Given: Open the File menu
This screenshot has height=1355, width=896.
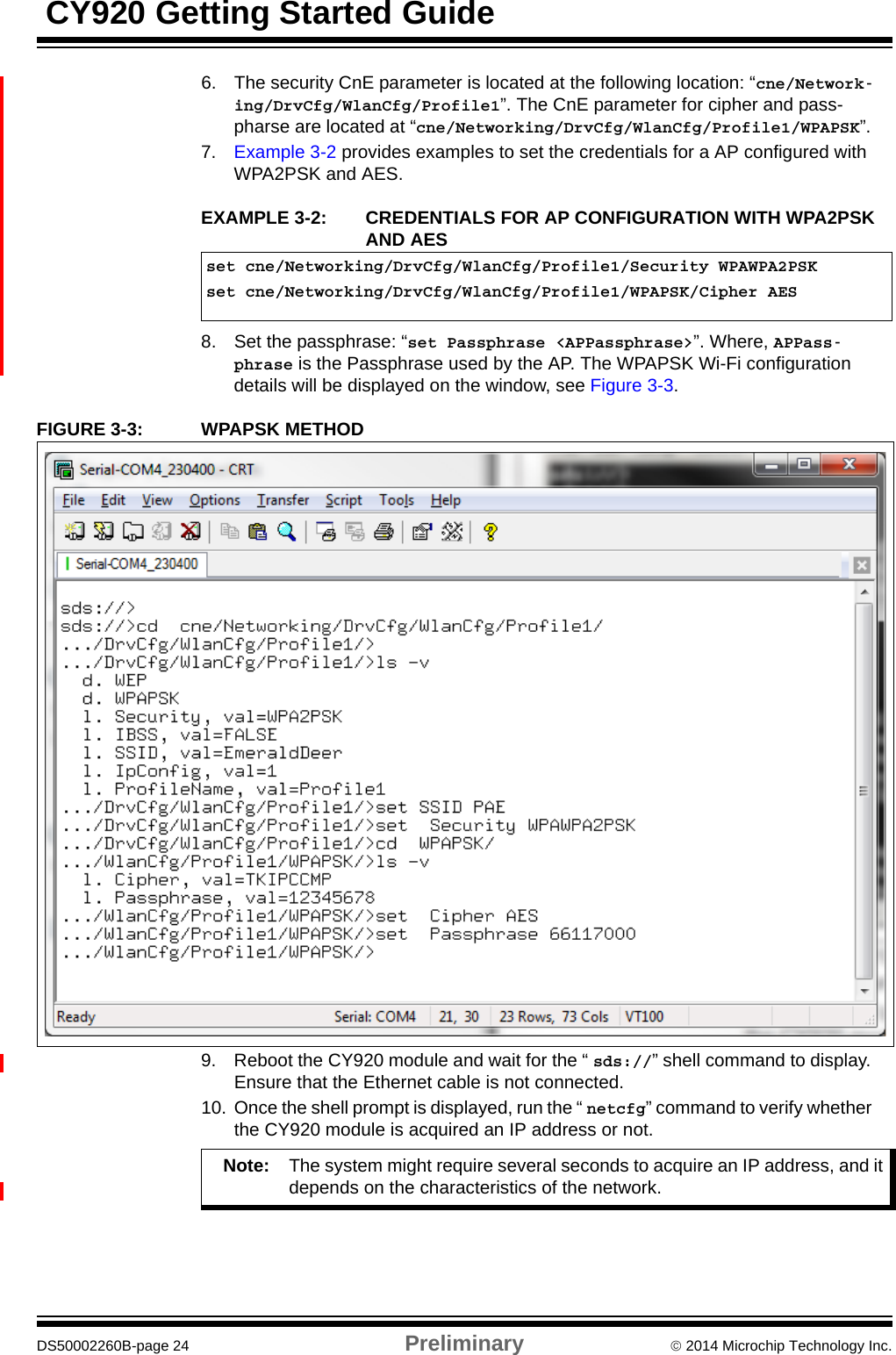Looking at the screenshot, I should point(74,500).
